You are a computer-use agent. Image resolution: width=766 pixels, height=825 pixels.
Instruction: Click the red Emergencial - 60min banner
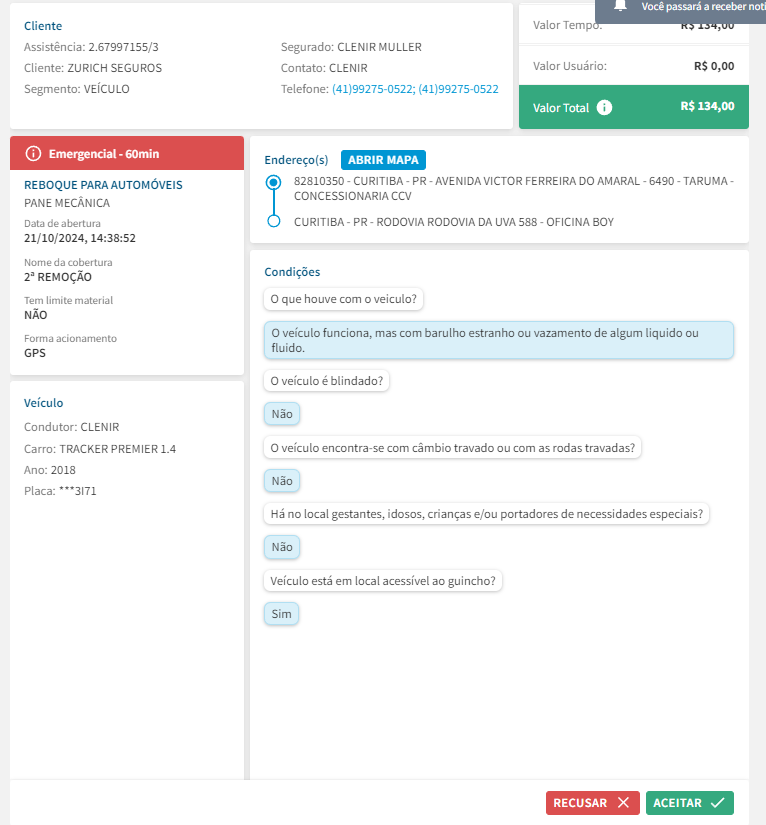[127, 153]
